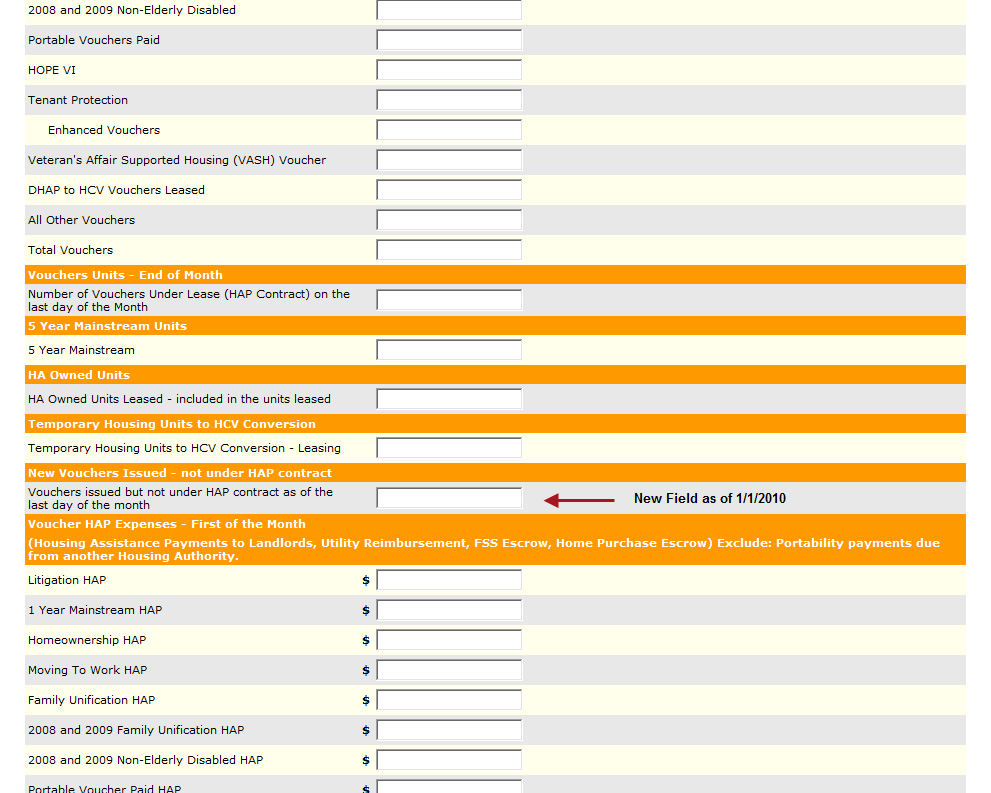Click the 'Litigation HAP' label text

[67, 580]
